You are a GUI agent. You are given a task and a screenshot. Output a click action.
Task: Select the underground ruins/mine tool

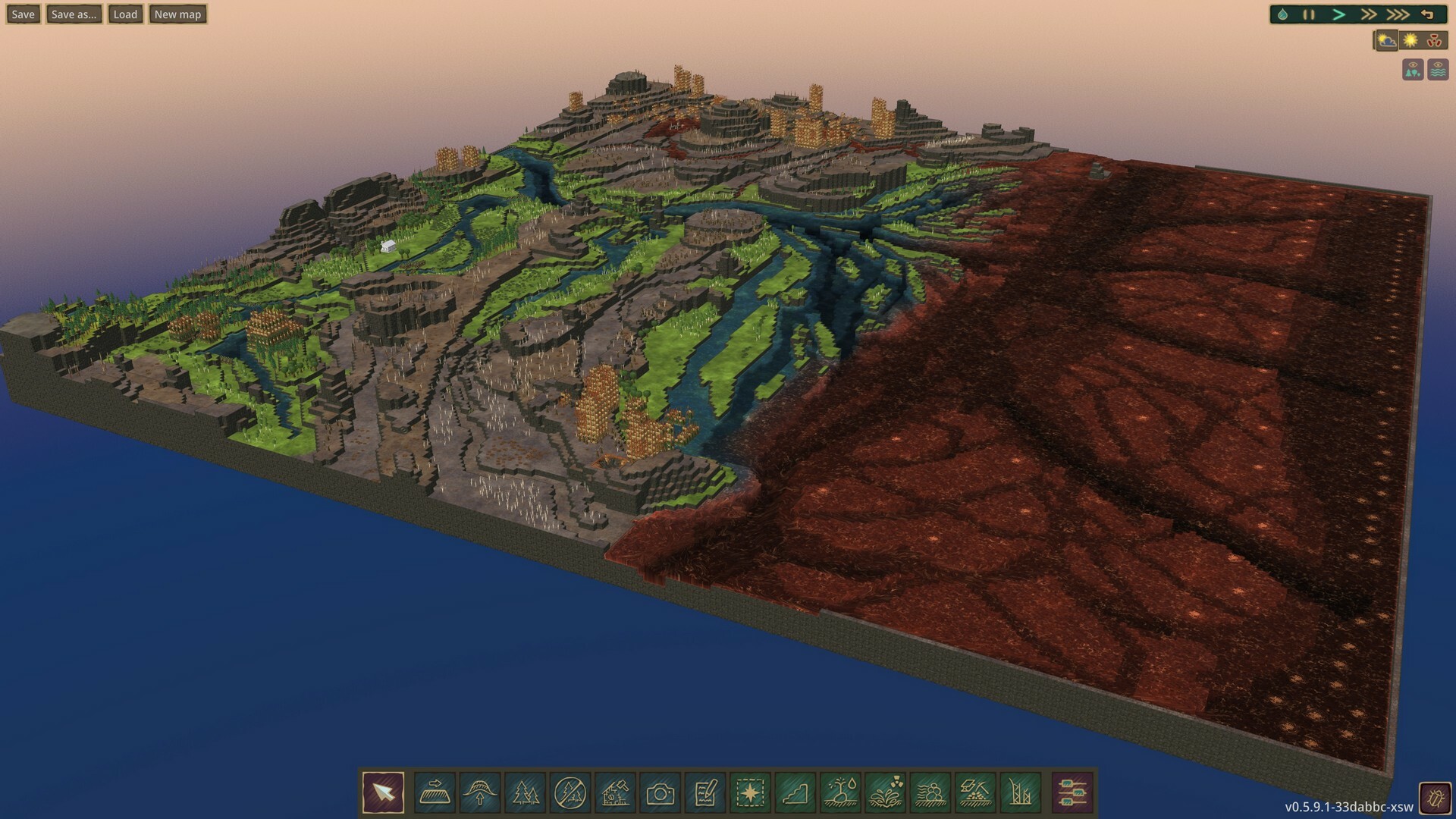point(975,793)
